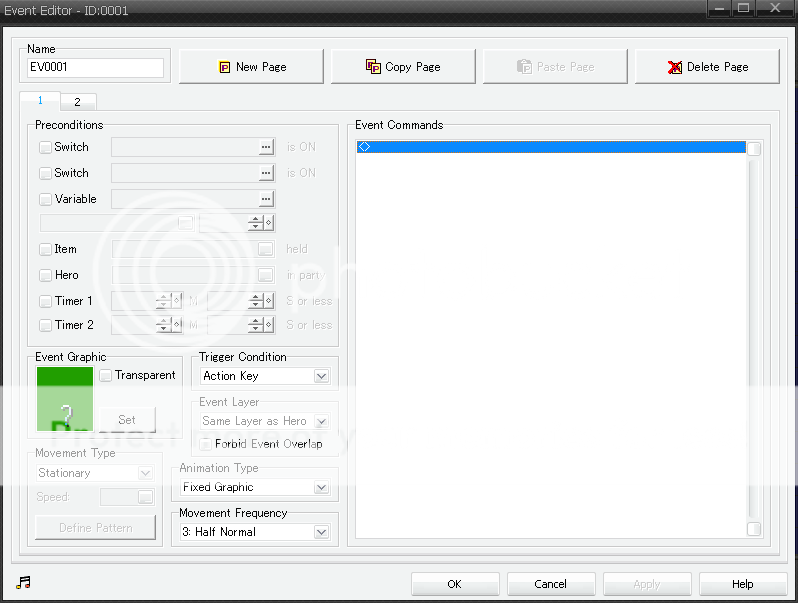Check the Hero precondition checkbox
Screen dimensions: 798x603
point(45,275)
